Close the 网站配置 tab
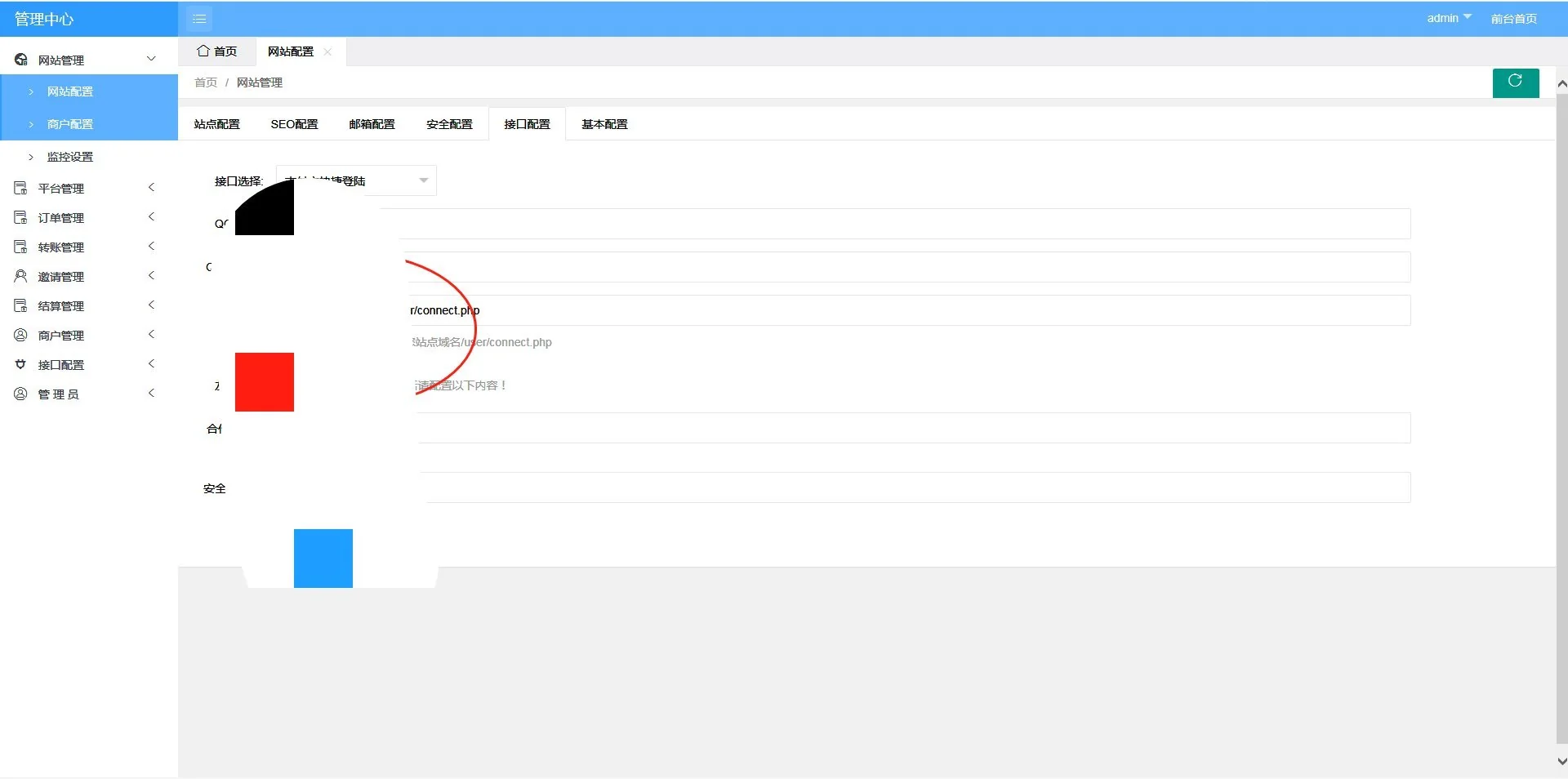Image resolution: width=1568 pixels, height=779 pixels. pyautogui.click(x=327, y=51)
